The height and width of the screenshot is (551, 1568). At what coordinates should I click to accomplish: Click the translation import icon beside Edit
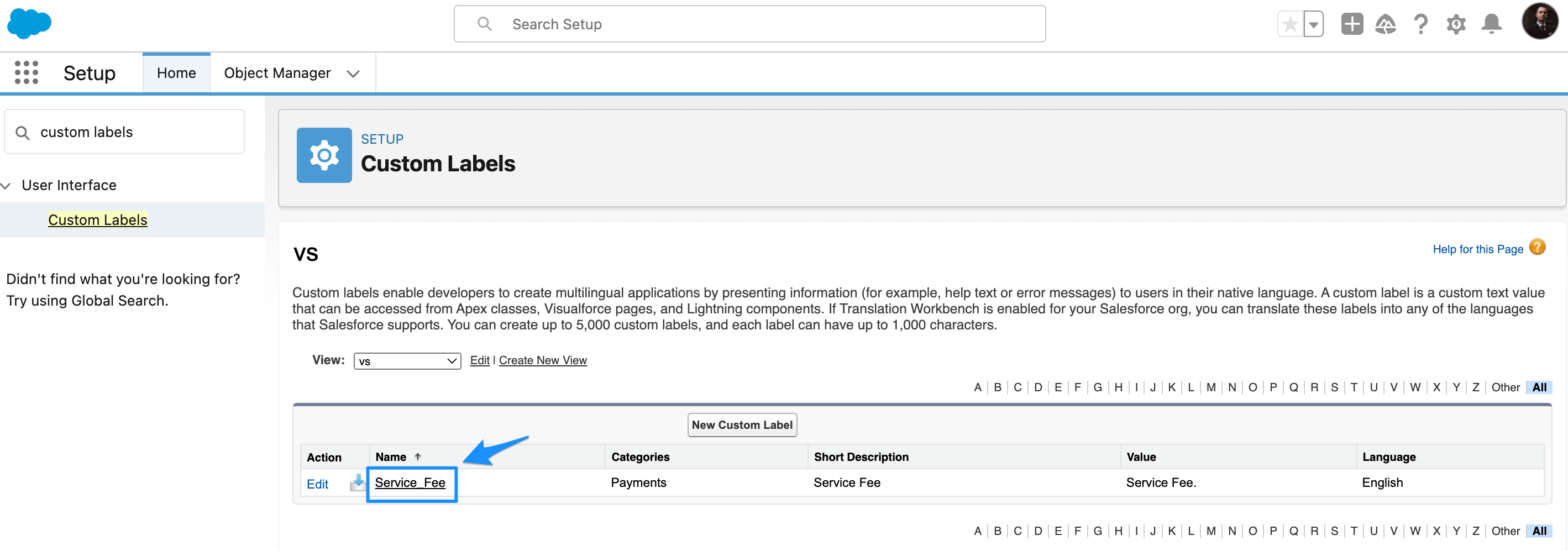(x=356, y=483)
